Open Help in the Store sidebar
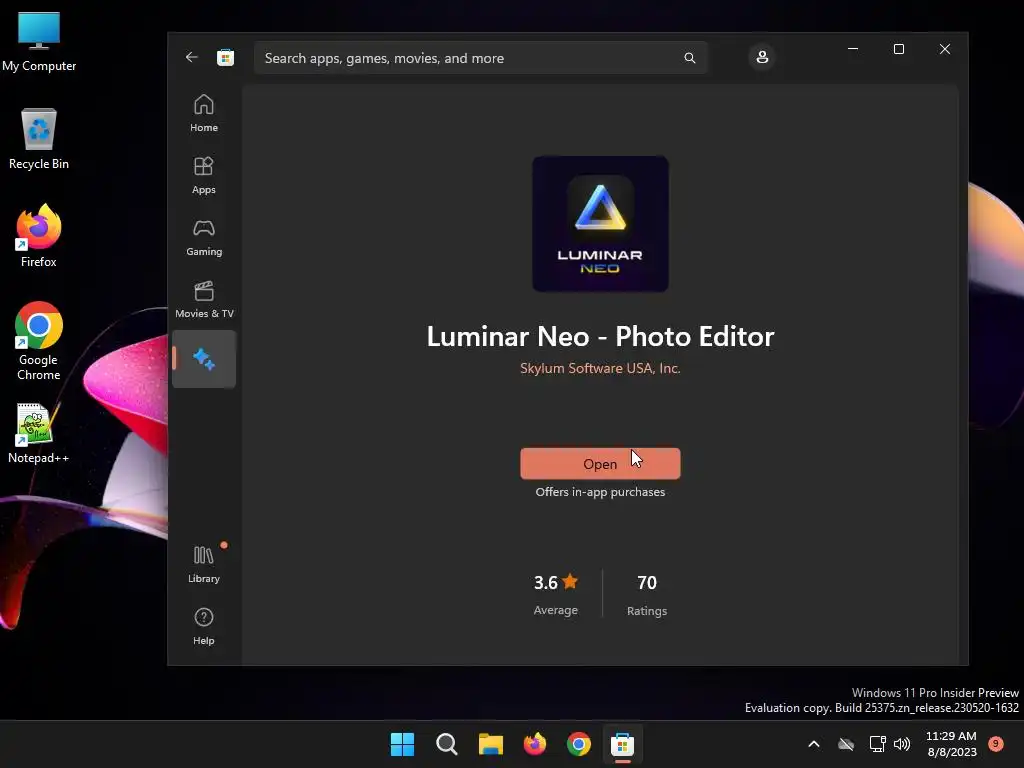 [x=204, y=626]
